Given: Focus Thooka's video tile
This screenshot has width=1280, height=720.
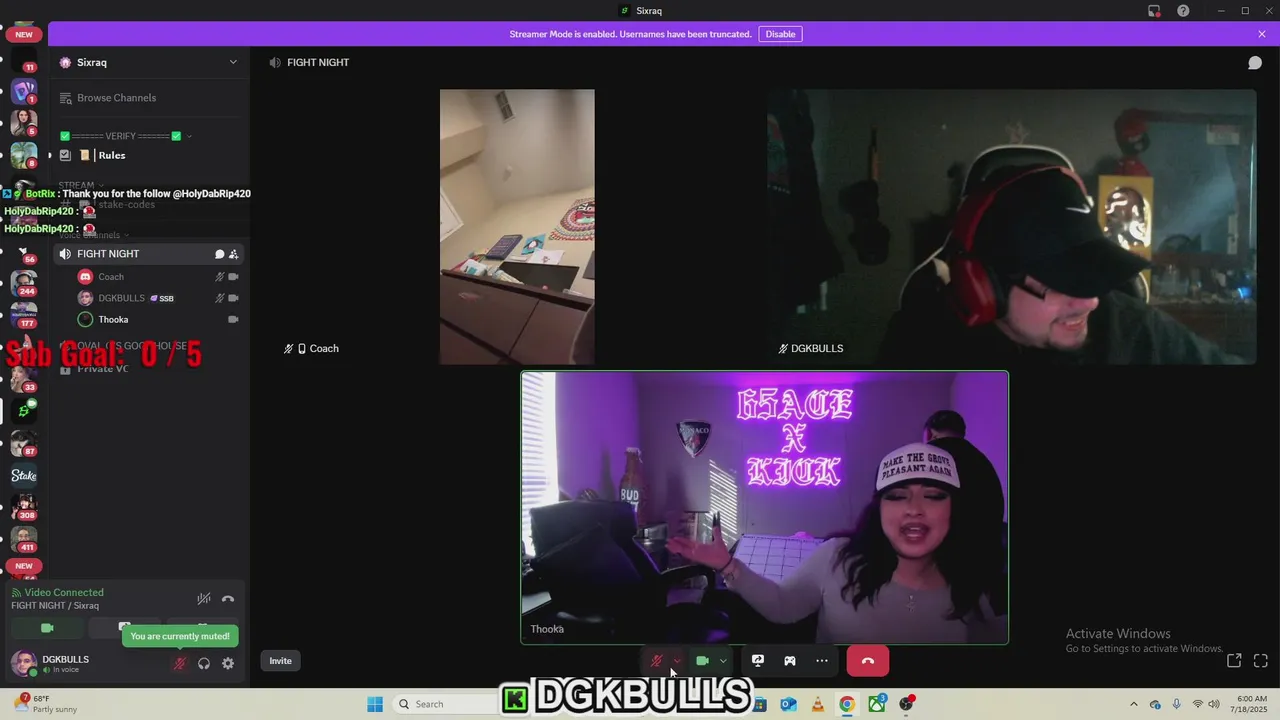Looking at the screenshot, I should click(x=765, y=508).
